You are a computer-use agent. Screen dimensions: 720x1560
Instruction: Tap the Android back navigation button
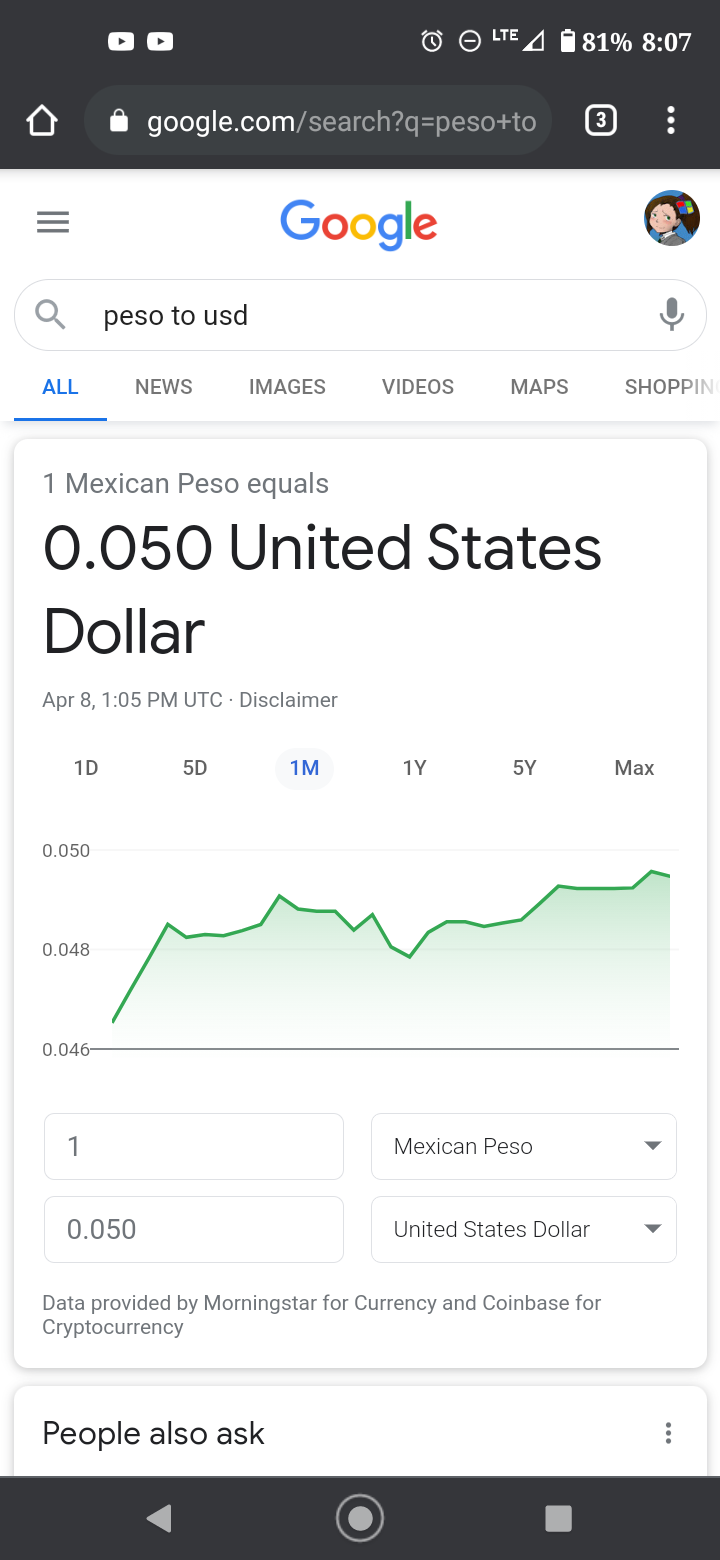point(159,1518)
